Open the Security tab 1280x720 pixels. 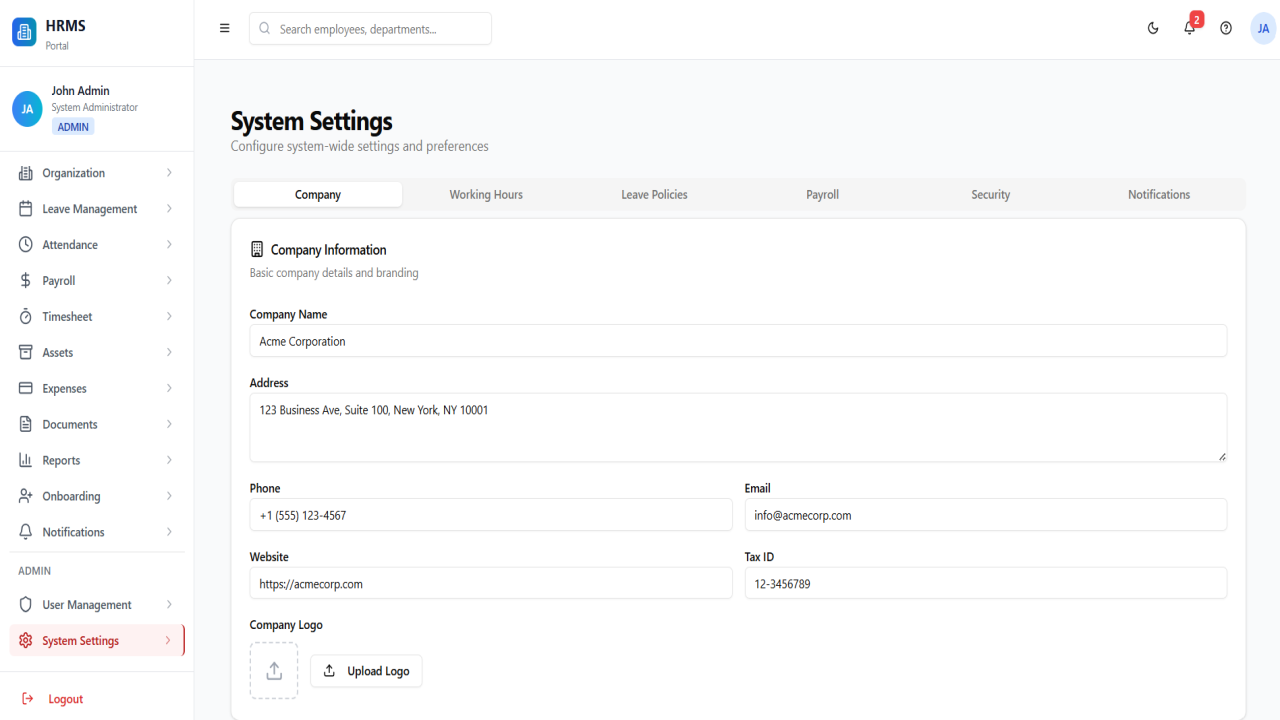(x=991, y=195)
